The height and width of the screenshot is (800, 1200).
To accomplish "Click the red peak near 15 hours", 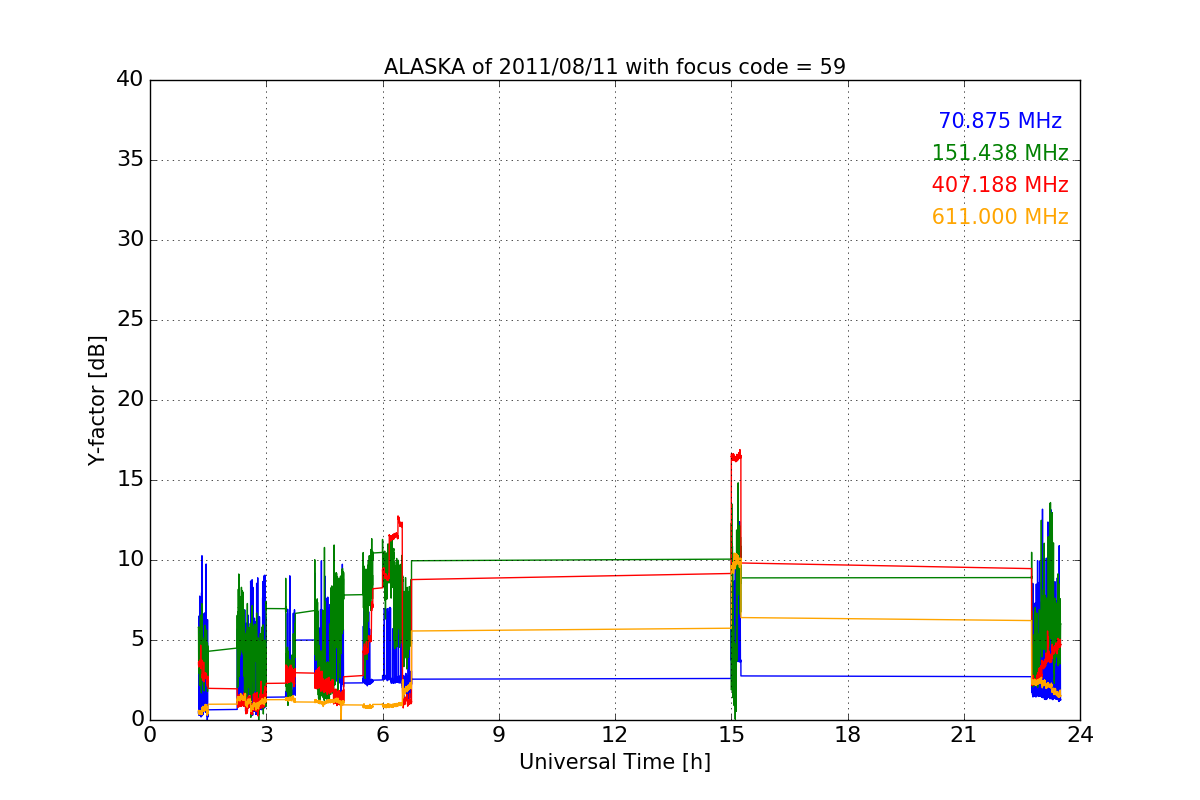I will coord(736,455).
